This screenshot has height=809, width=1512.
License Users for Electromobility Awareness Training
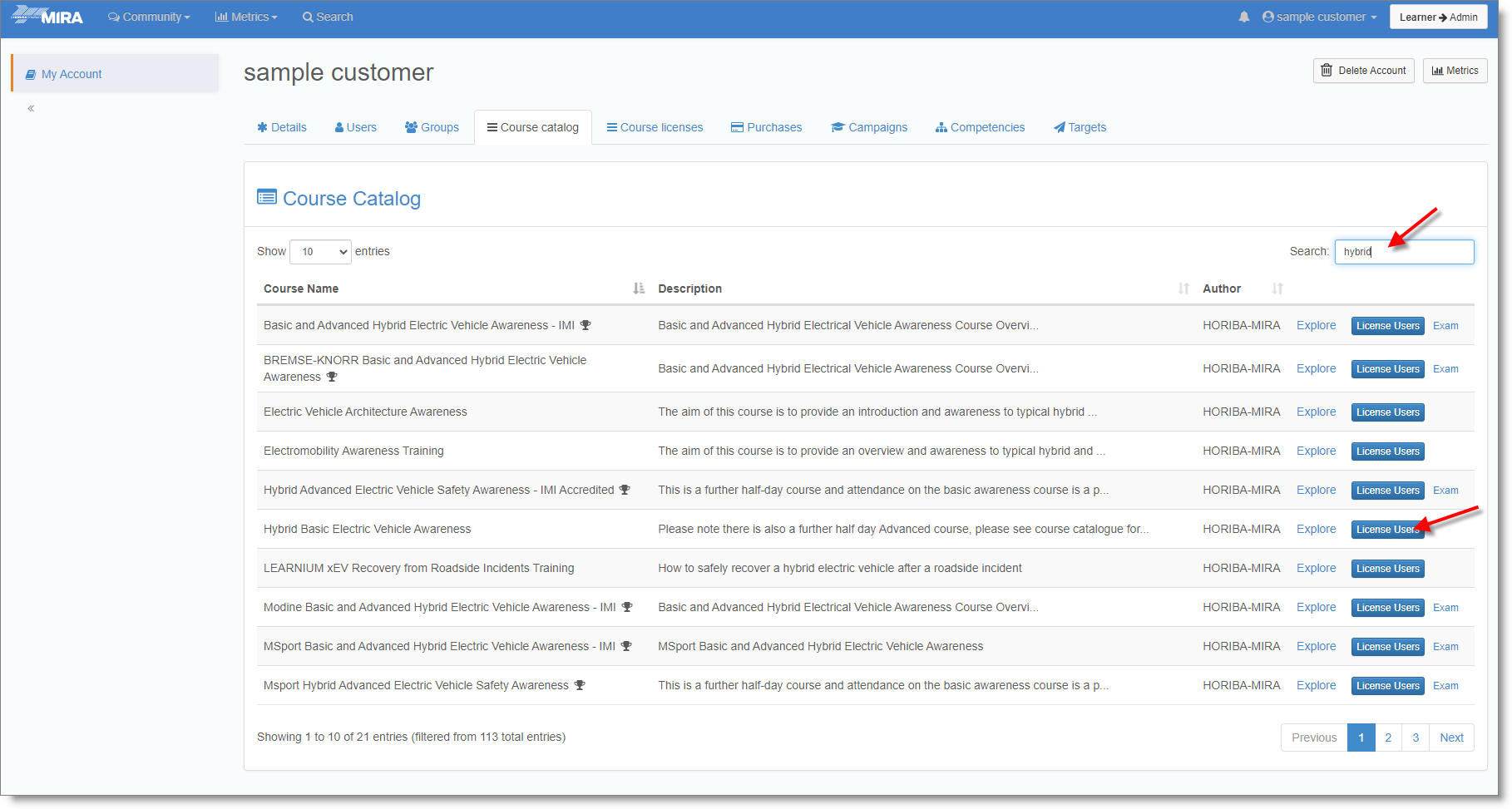1387,451
